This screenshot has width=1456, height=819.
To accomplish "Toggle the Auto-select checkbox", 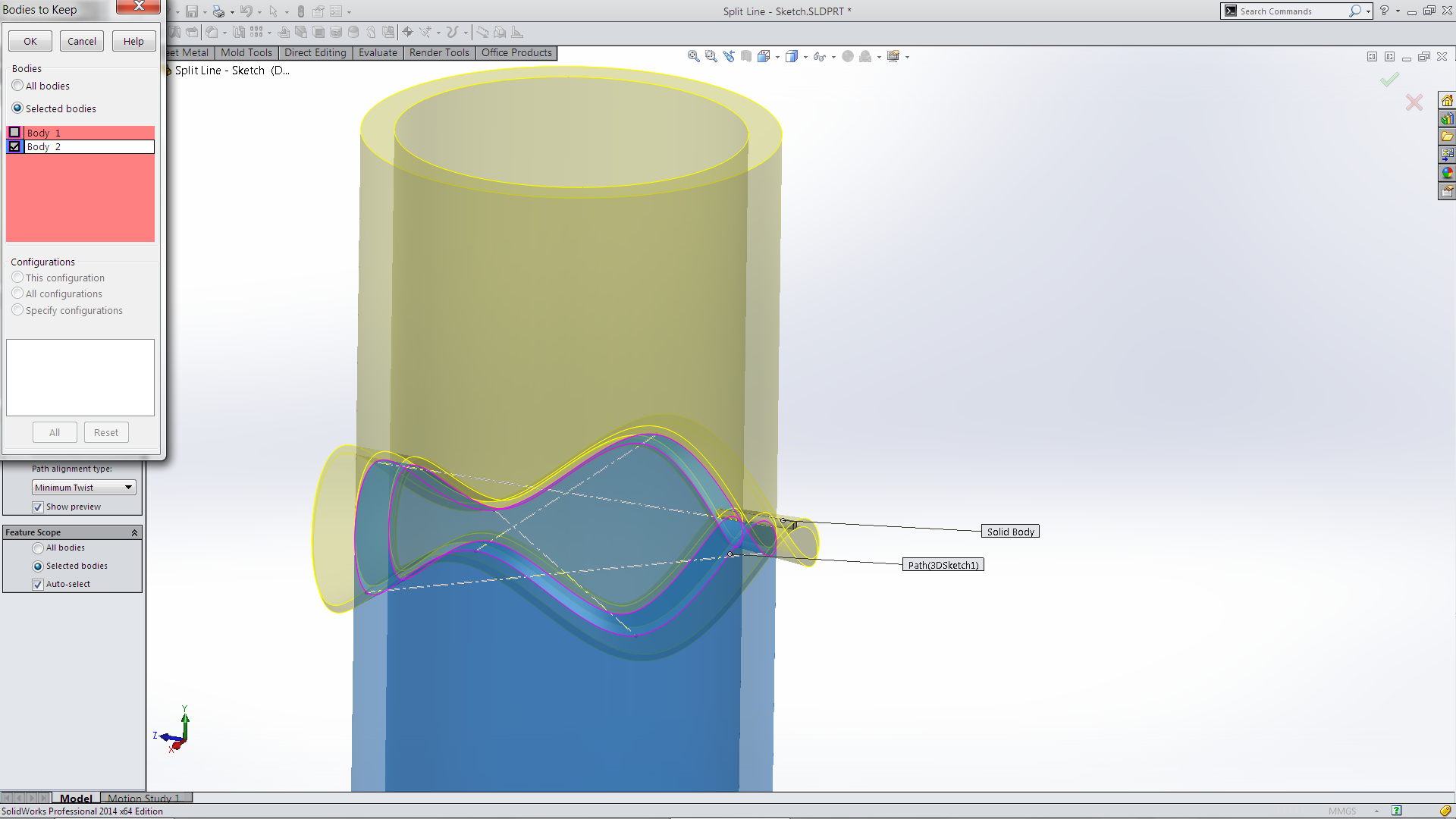I will point(38,585).
